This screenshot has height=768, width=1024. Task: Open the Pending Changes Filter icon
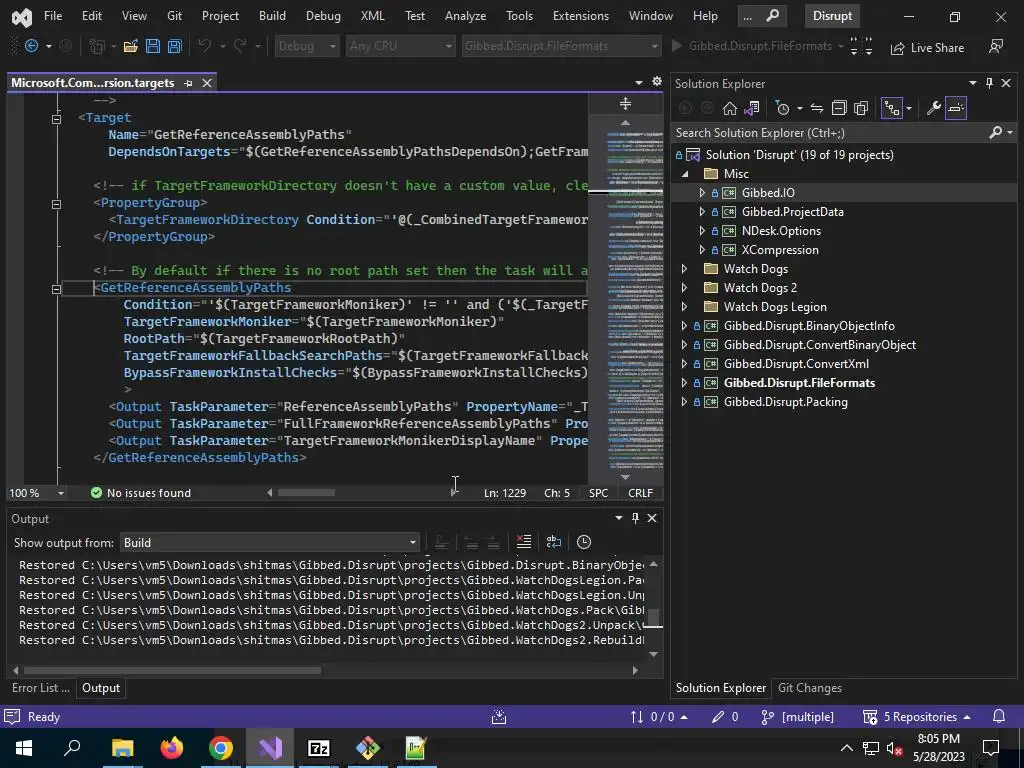[783, 108]
